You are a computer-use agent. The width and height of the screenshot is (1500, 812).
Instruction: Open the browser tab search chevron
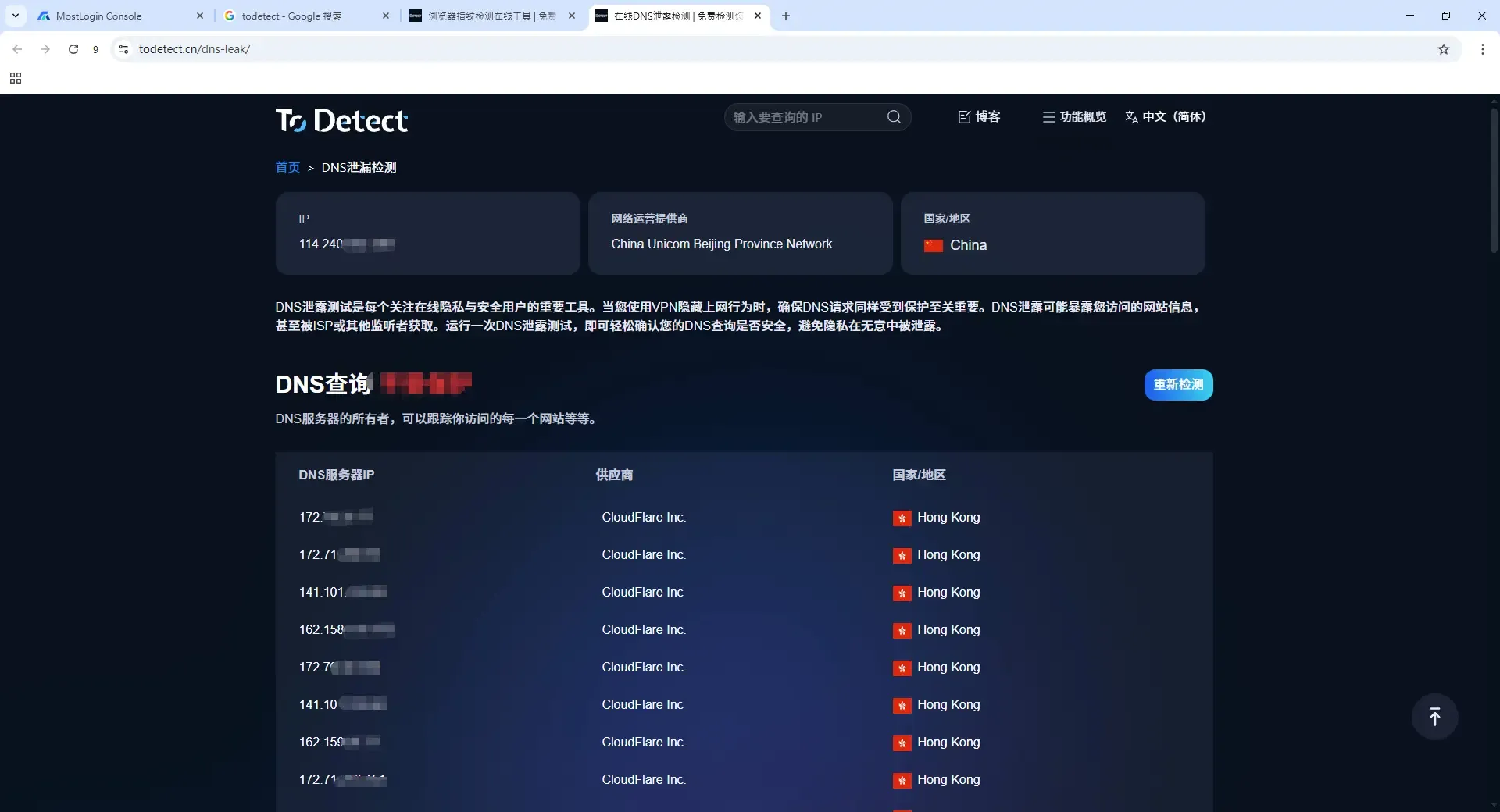coord(15,16)
